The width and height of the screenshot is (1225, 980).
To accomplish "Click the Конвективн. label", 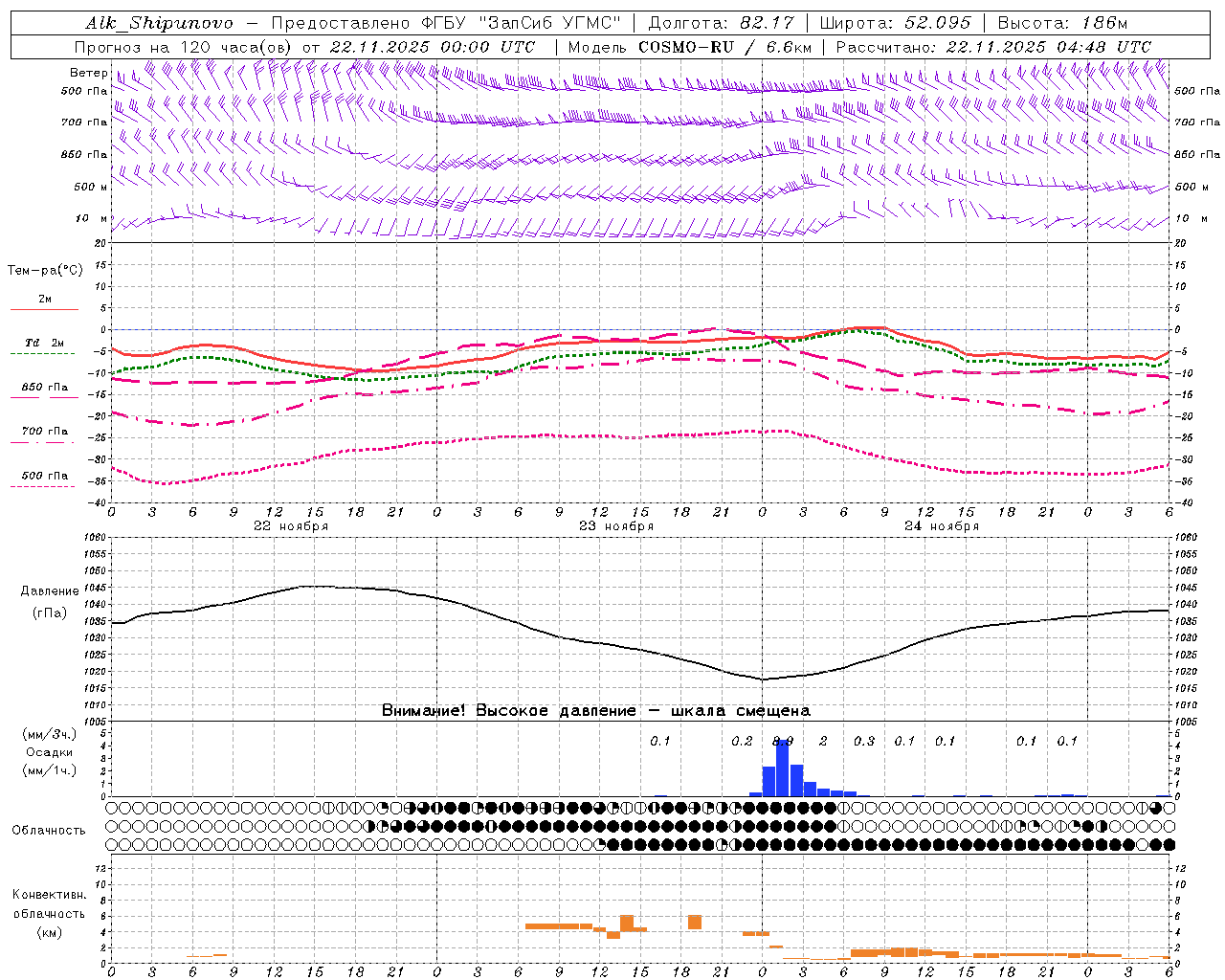I will tap(50, 895).
